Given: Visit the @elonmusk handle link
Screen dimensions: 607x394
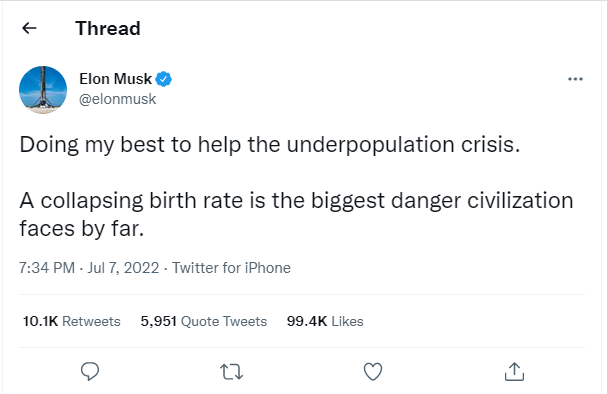Looking at the screenshot, I should [x=118, y=99].
